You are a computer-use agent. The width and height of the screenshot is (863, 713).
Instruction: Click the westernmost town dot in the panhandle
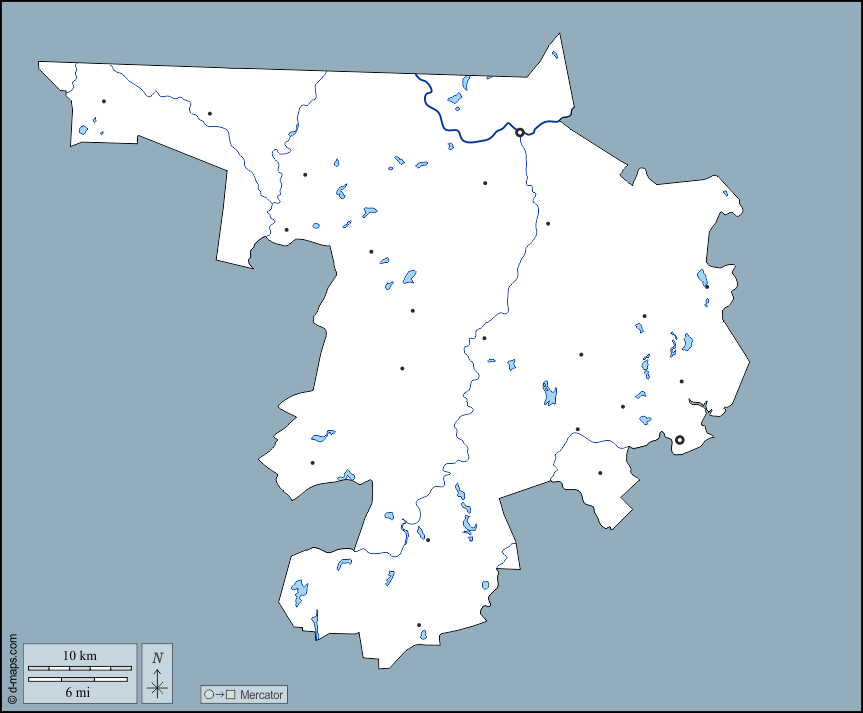(103, 101)
